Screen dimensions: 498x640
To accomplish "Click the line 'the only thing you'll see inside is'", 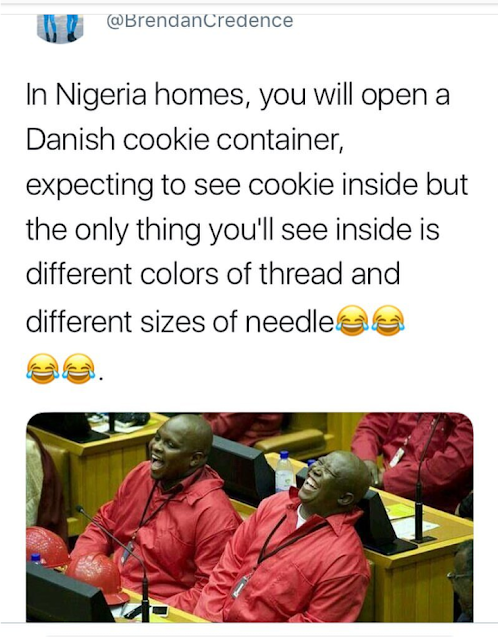I will click(232, 230).
